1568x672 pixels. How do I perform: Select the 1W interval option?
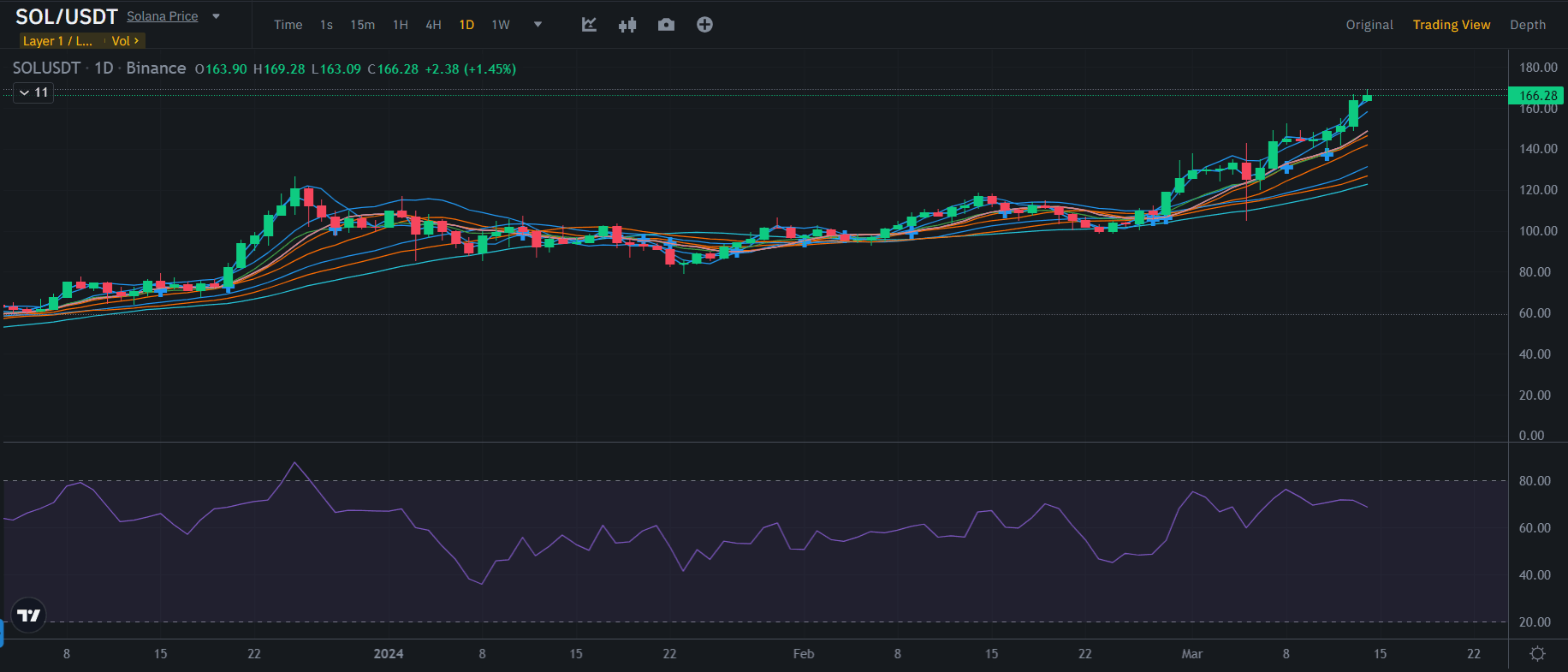(501, 25)
